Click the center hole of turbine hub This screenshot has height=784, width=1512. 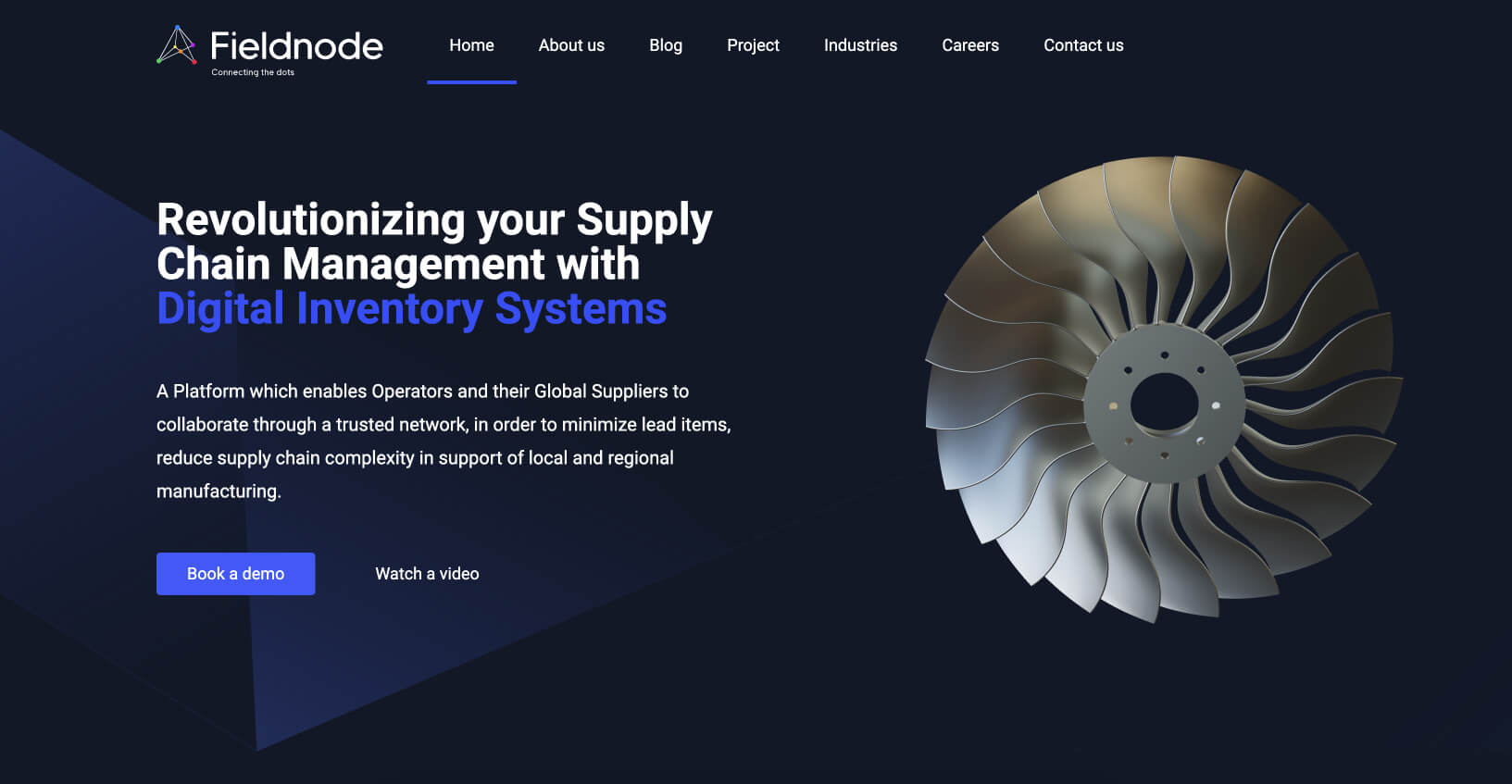[x=1164, y=403]
